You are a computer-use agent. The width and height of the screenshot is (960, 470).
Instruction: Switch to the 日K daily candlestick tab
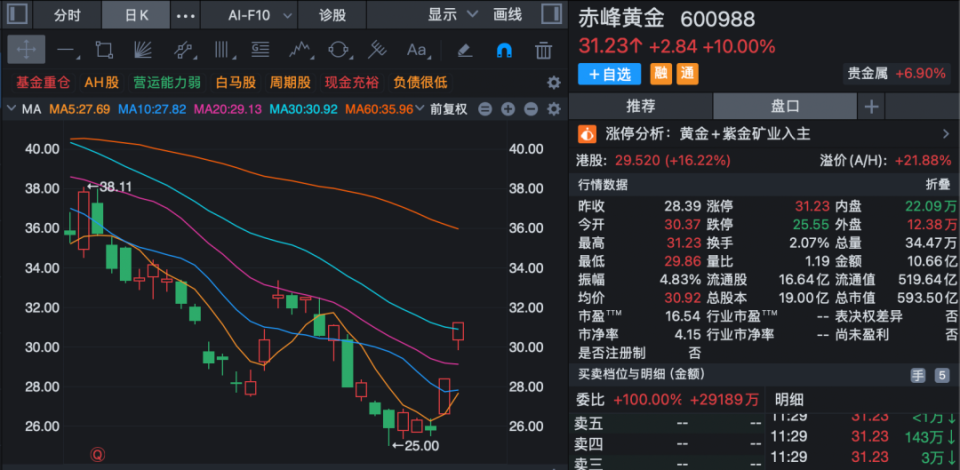coord(136,15)
